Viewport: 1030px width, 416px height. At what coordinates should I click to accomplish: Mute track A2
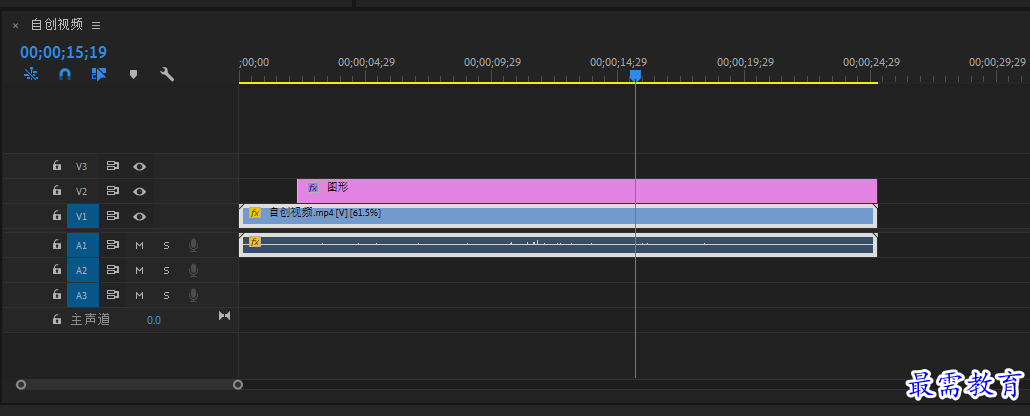coord(139,270)
